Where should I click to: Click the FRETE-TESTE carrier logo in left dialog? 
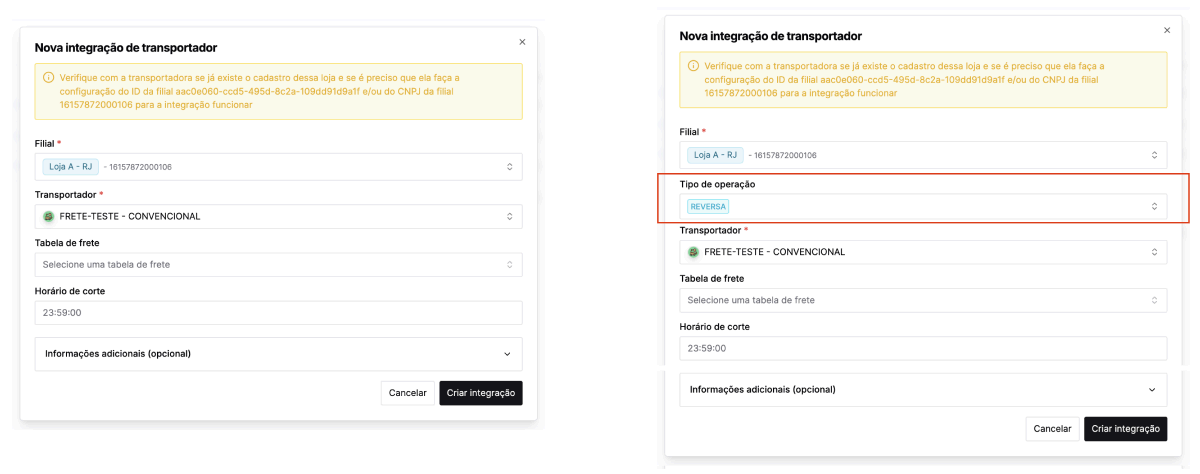48,216
